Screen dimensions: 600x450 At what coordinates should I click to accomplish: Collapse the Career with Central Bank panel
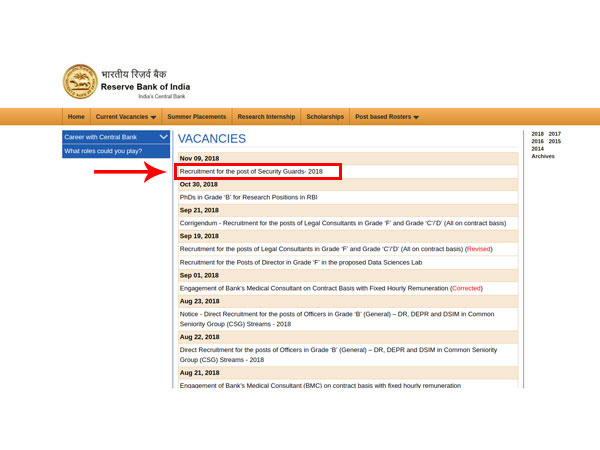(116, 137)
